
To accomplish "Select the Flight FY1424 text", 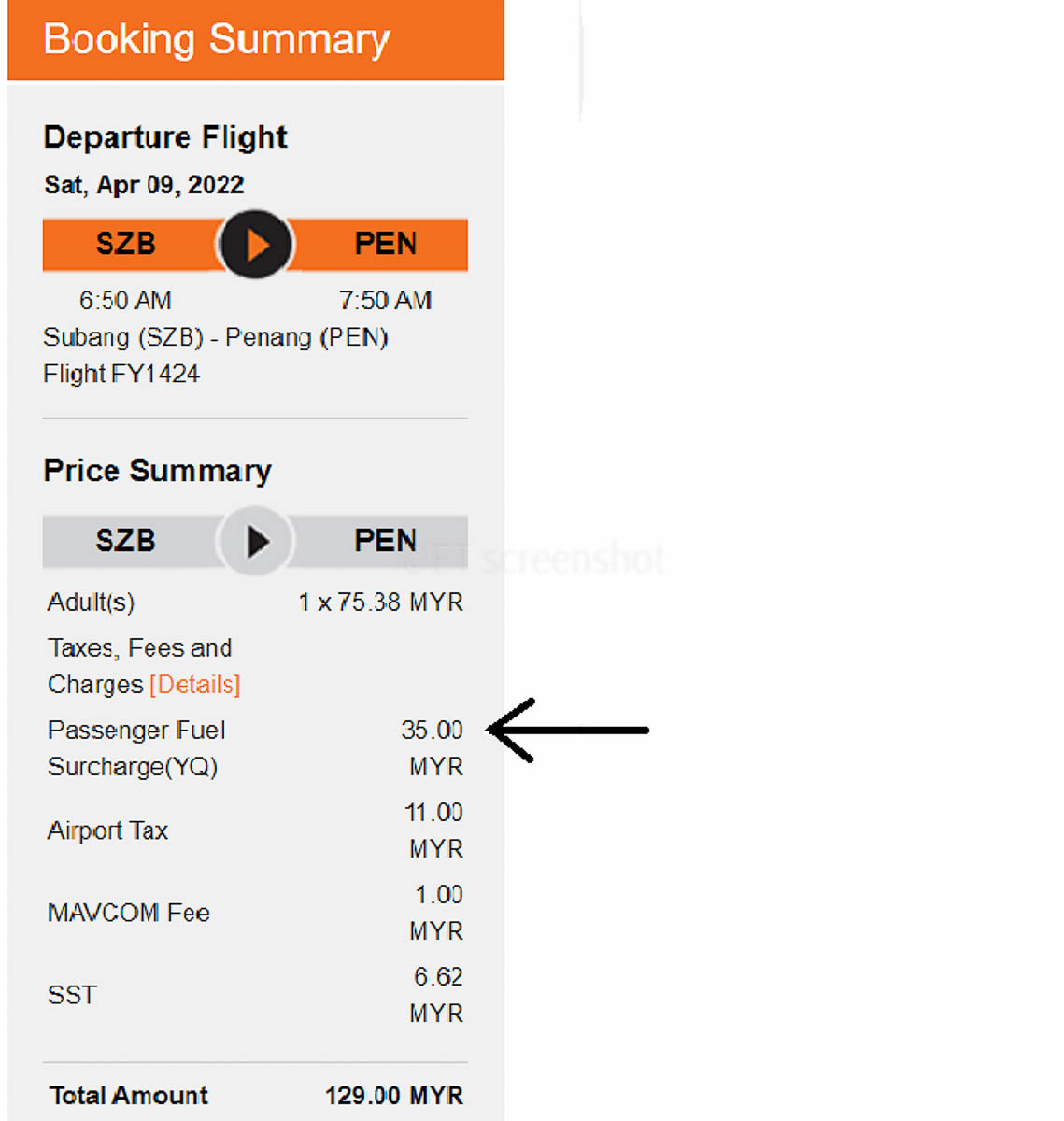I will point(121,375).
